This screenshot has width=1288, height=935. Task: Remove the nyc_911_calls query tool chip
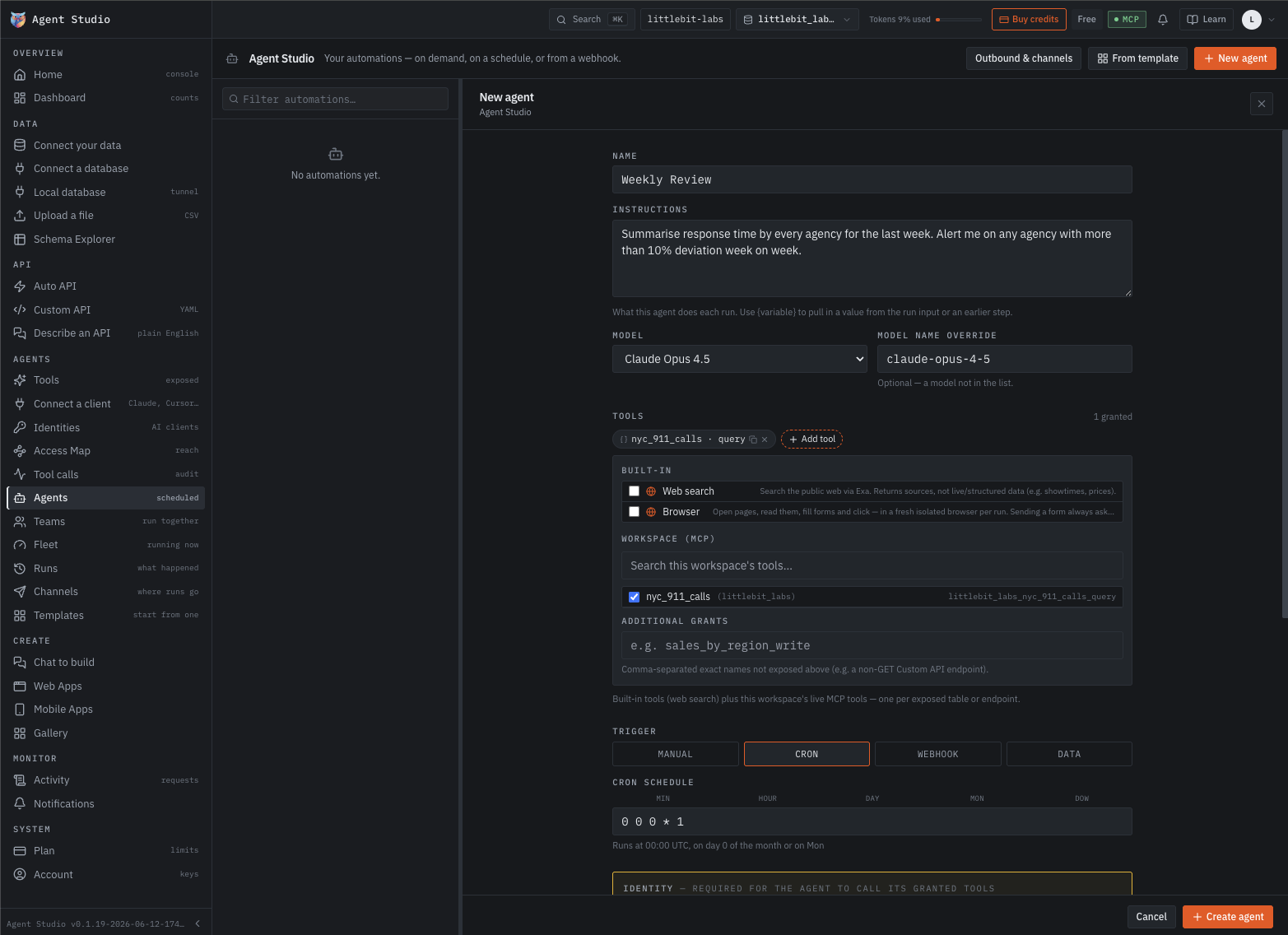click(x=765, y=440)
